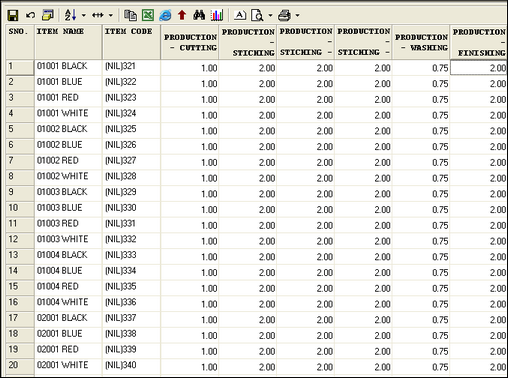Click the Internet Explorer browser icon

[165, 15]
